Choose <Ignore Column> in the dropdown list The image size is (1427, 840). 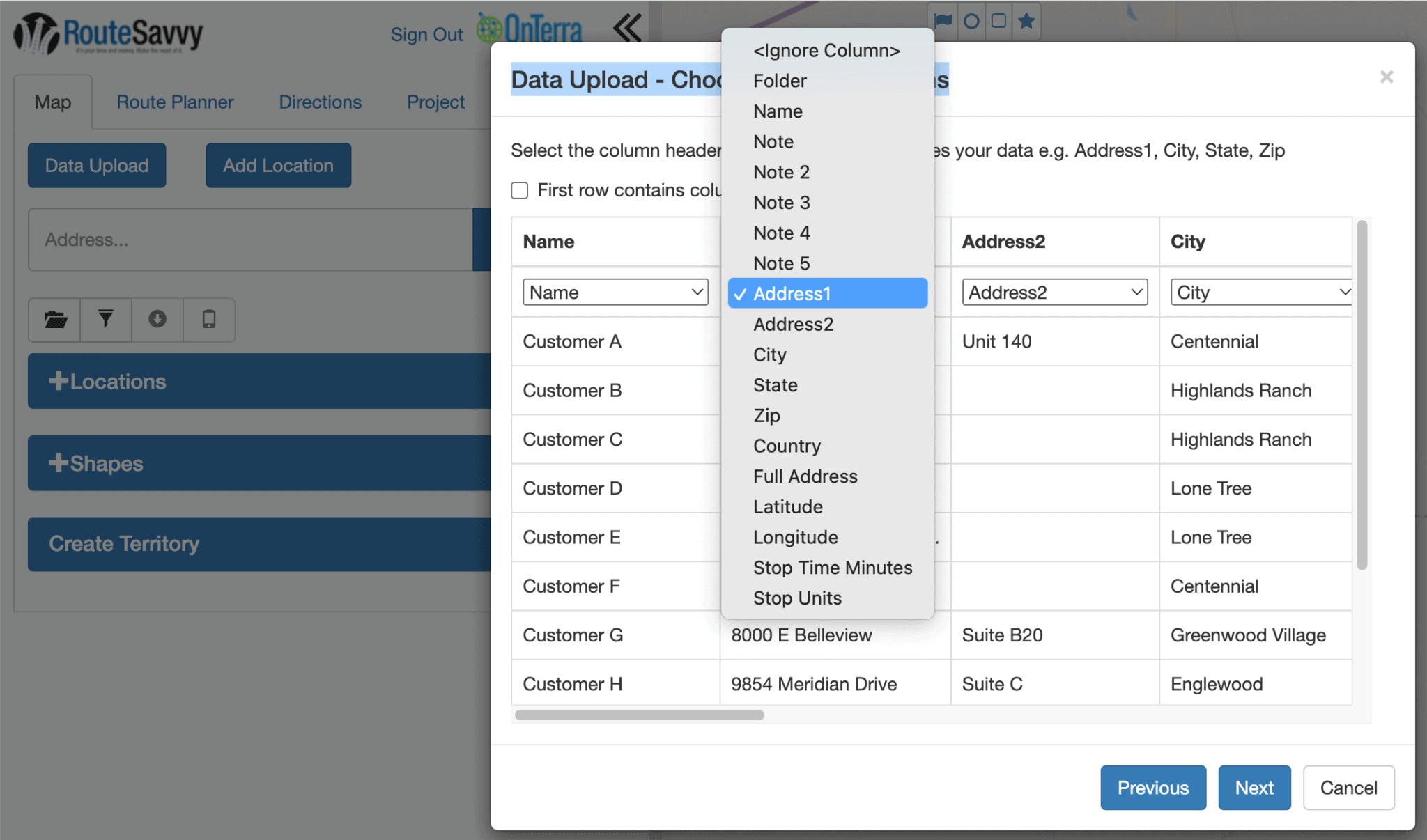click(x=827, y=50)
